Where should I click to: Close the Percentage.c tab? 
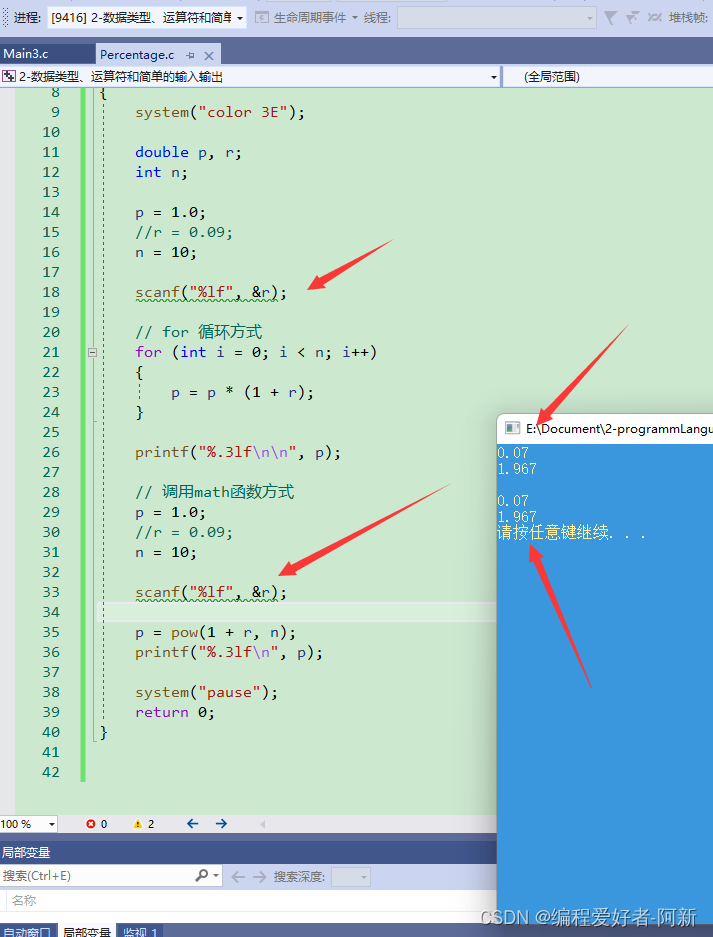point(209,56)
